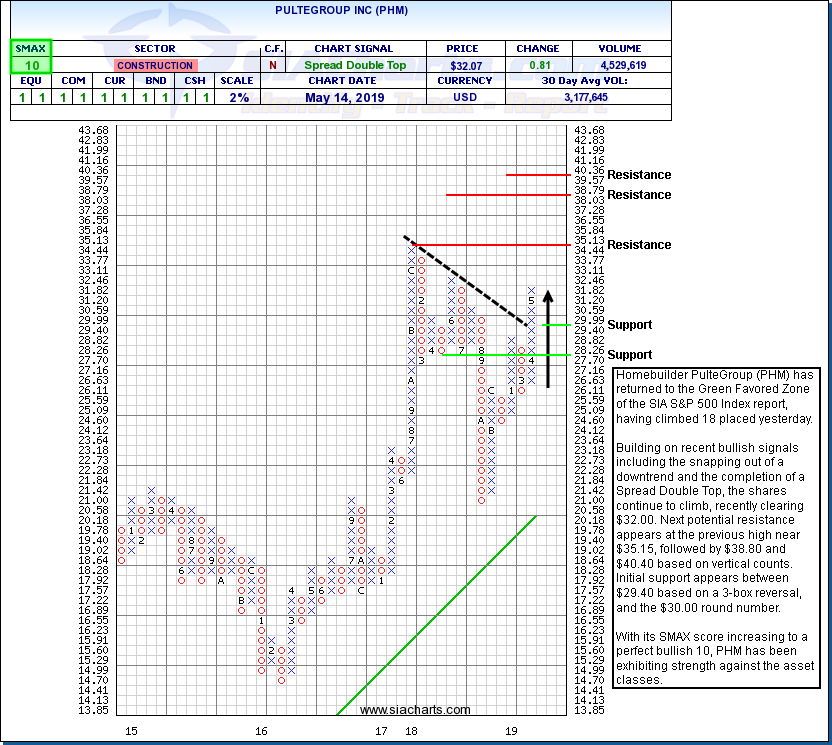The width and height of the screenshot is (832, 745).
Task: Click the green SMAX score box
Action: (x=31, y=65)
